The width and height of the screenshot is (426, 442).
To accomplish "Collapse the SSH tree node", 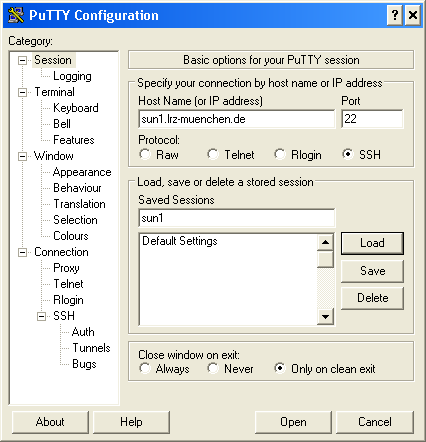I will 41,316.
